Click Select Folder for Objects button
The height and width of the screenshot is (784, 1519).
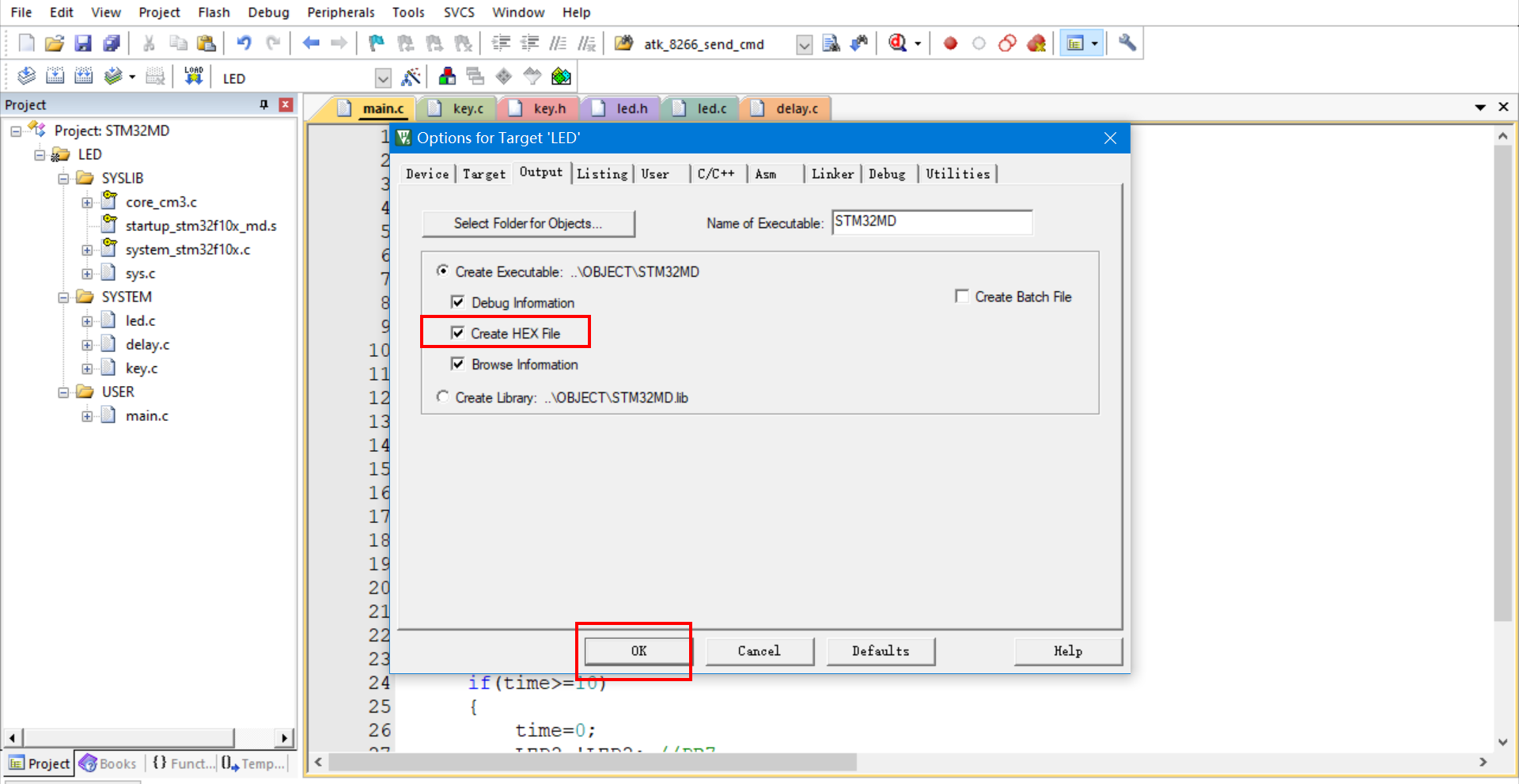(x=528, y=223)
